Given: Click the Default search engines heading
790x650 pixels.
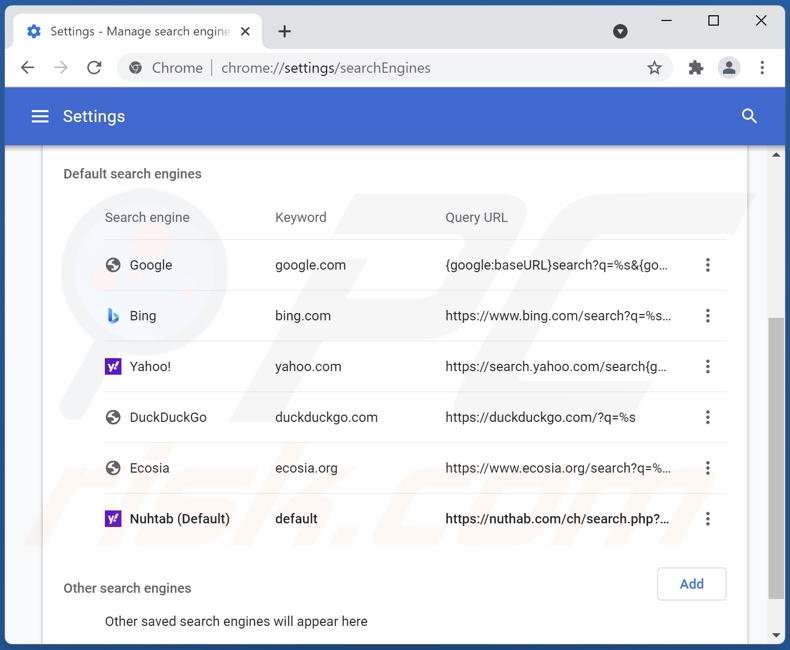Looking at the screenshot, I should coord(132,174).
